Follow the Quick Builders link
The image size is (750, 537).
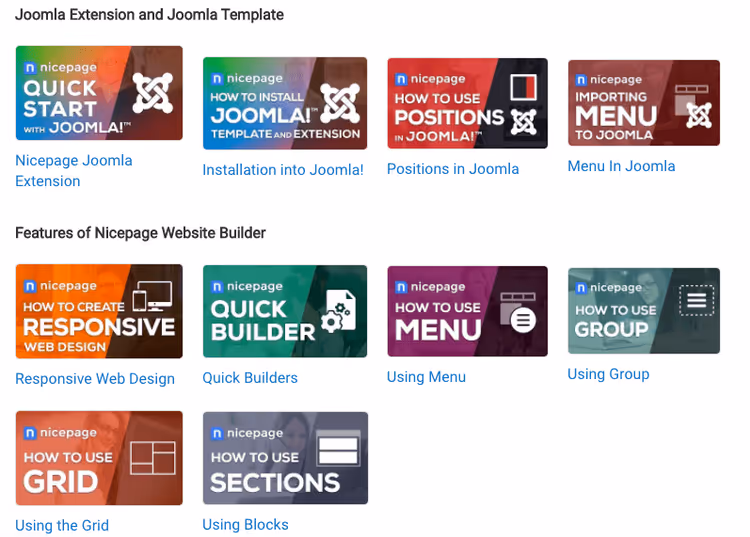point(250,378)
